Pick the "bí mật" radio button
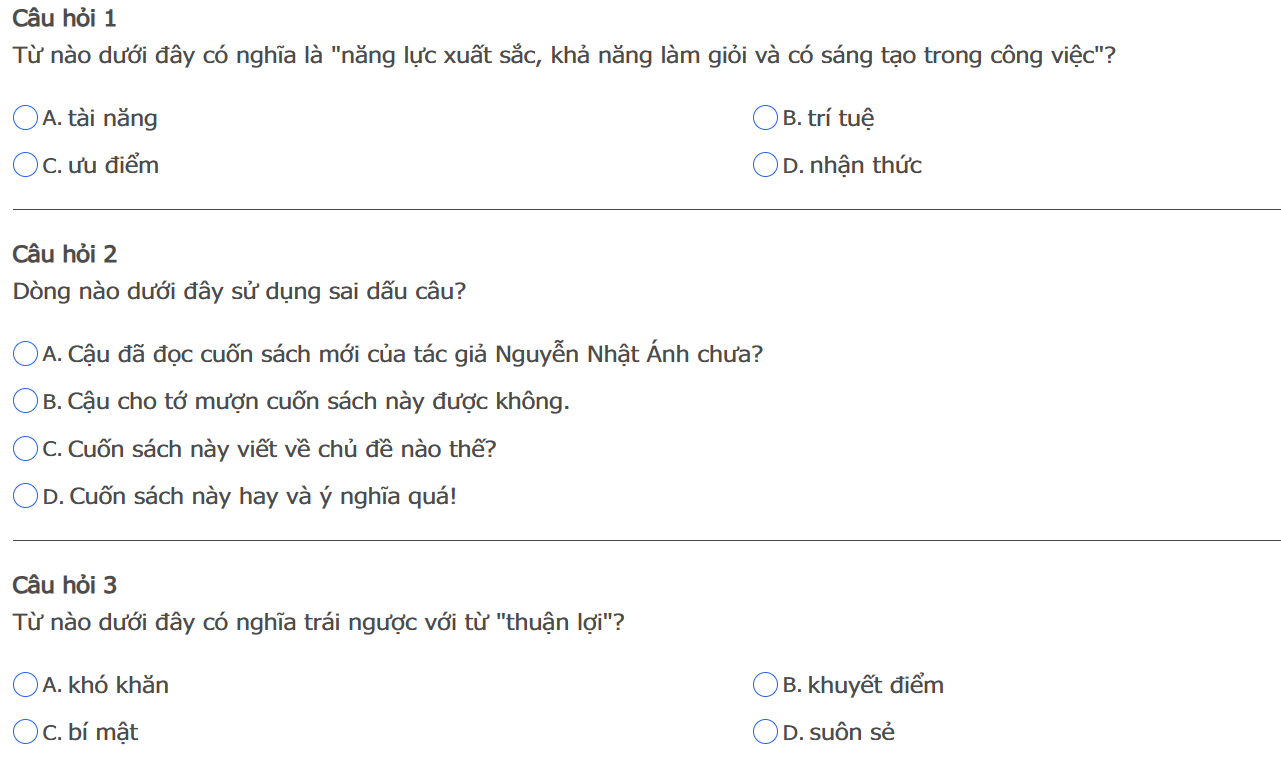This screenshot has height=759, width=1281. coord(26,732)
